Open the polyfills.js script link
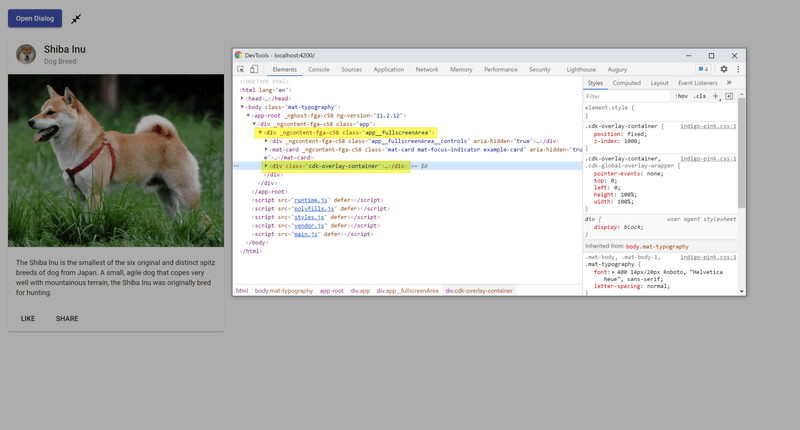Viewport: 800px width, 430px height. tap(314, 209)
